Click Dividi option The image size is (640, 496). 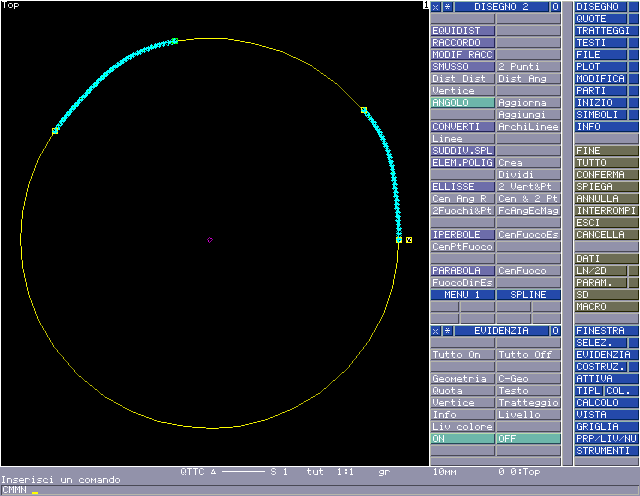point(529,175)
